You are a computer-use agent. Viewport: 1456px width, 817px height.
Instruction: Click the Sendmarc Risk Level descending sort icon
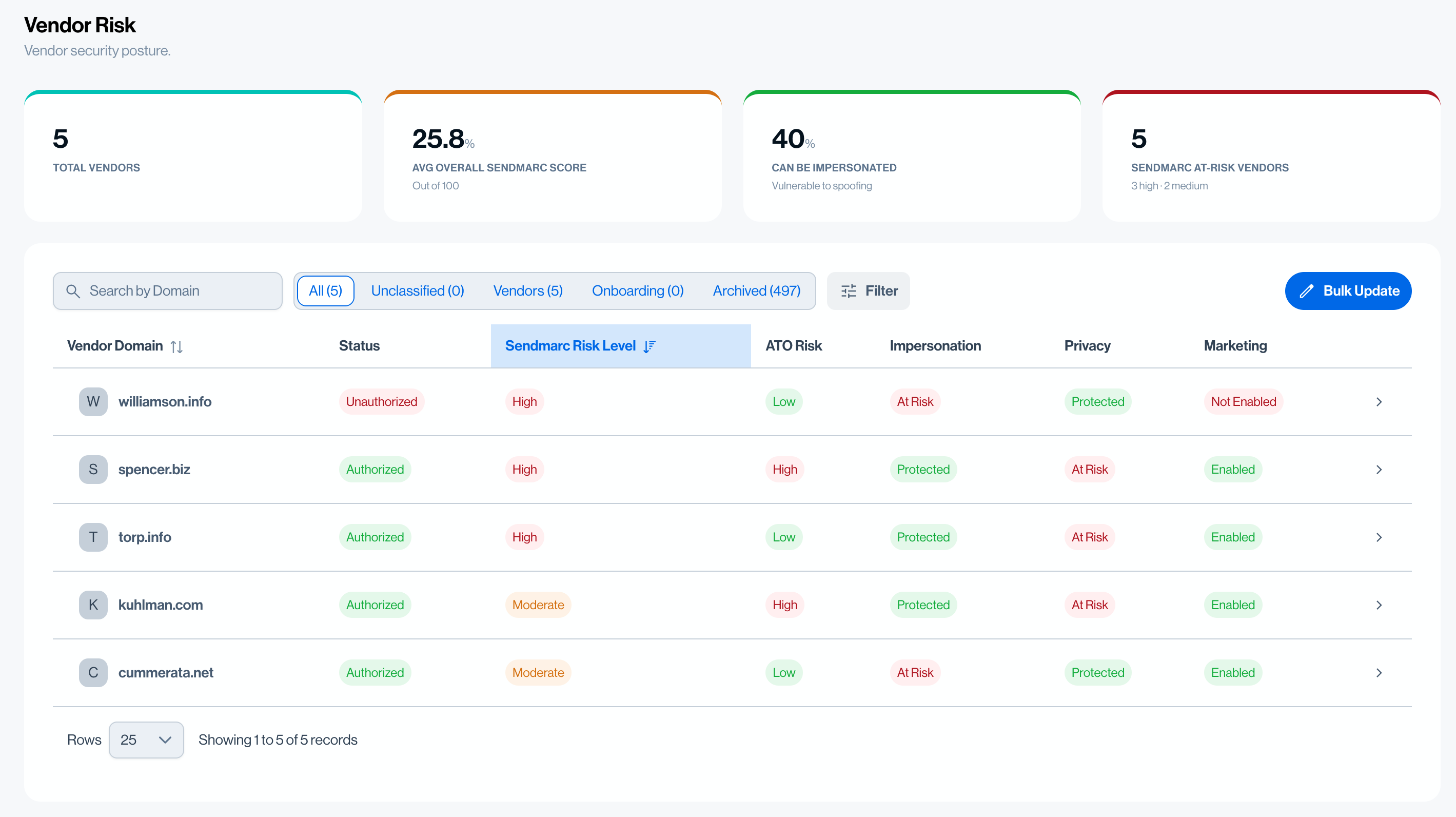click(650, 346)
